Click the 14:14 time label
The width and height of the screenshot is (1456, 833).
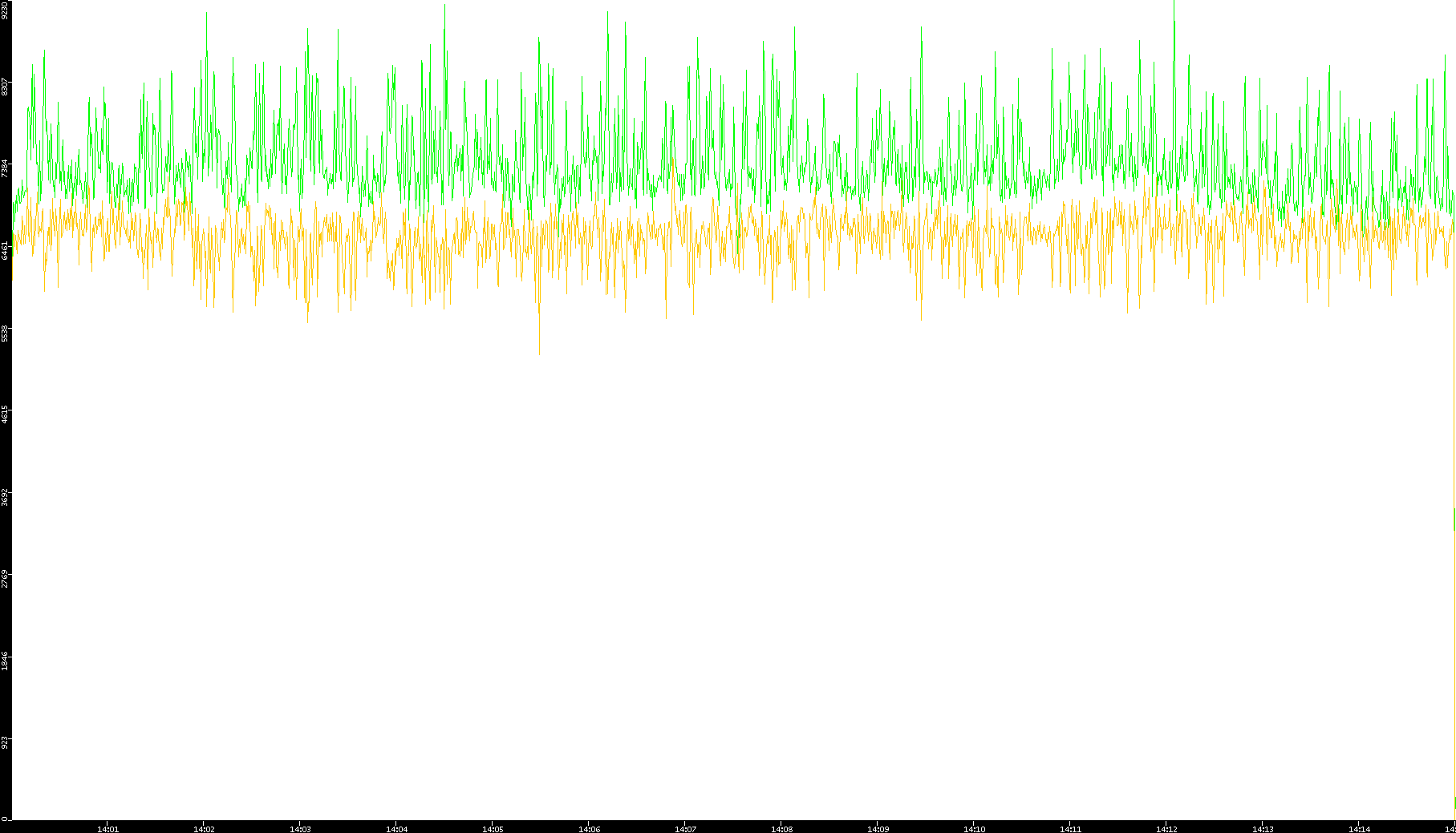point(1359,828)
